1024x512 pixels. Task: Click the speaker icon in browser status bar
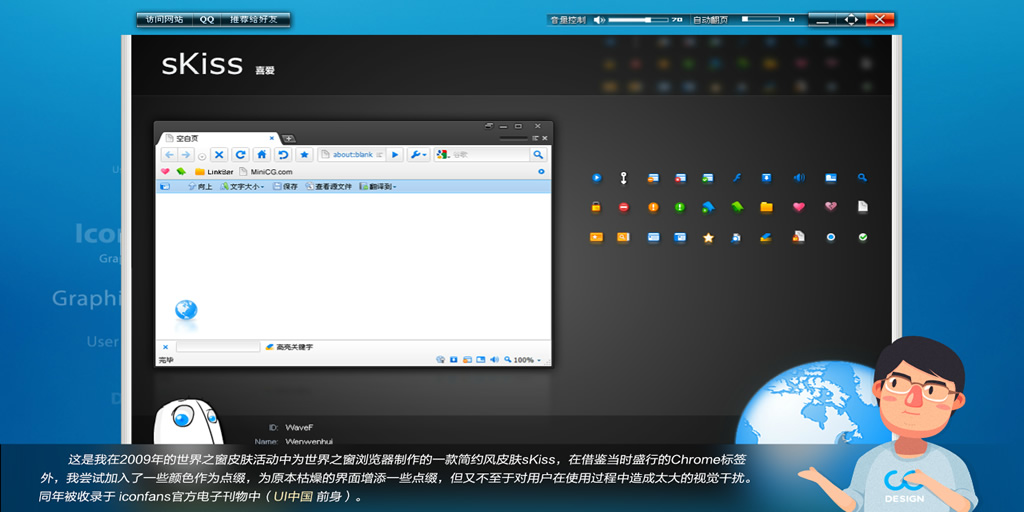[x=494, y=360]
